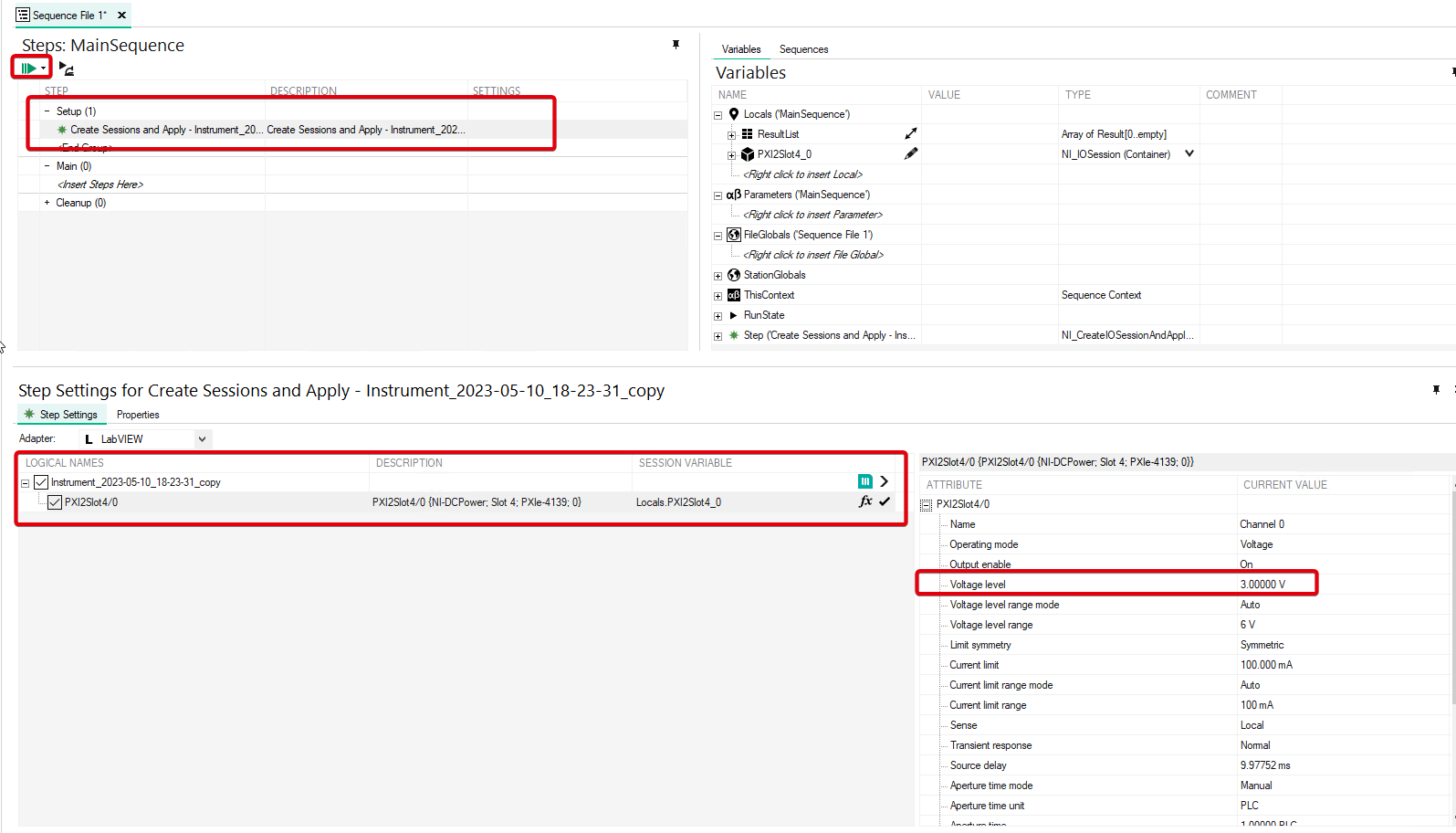This screenshot has width=1456, height=833.
Task: Select the Voltage level range 6 V value
Action: point(1247,625)
